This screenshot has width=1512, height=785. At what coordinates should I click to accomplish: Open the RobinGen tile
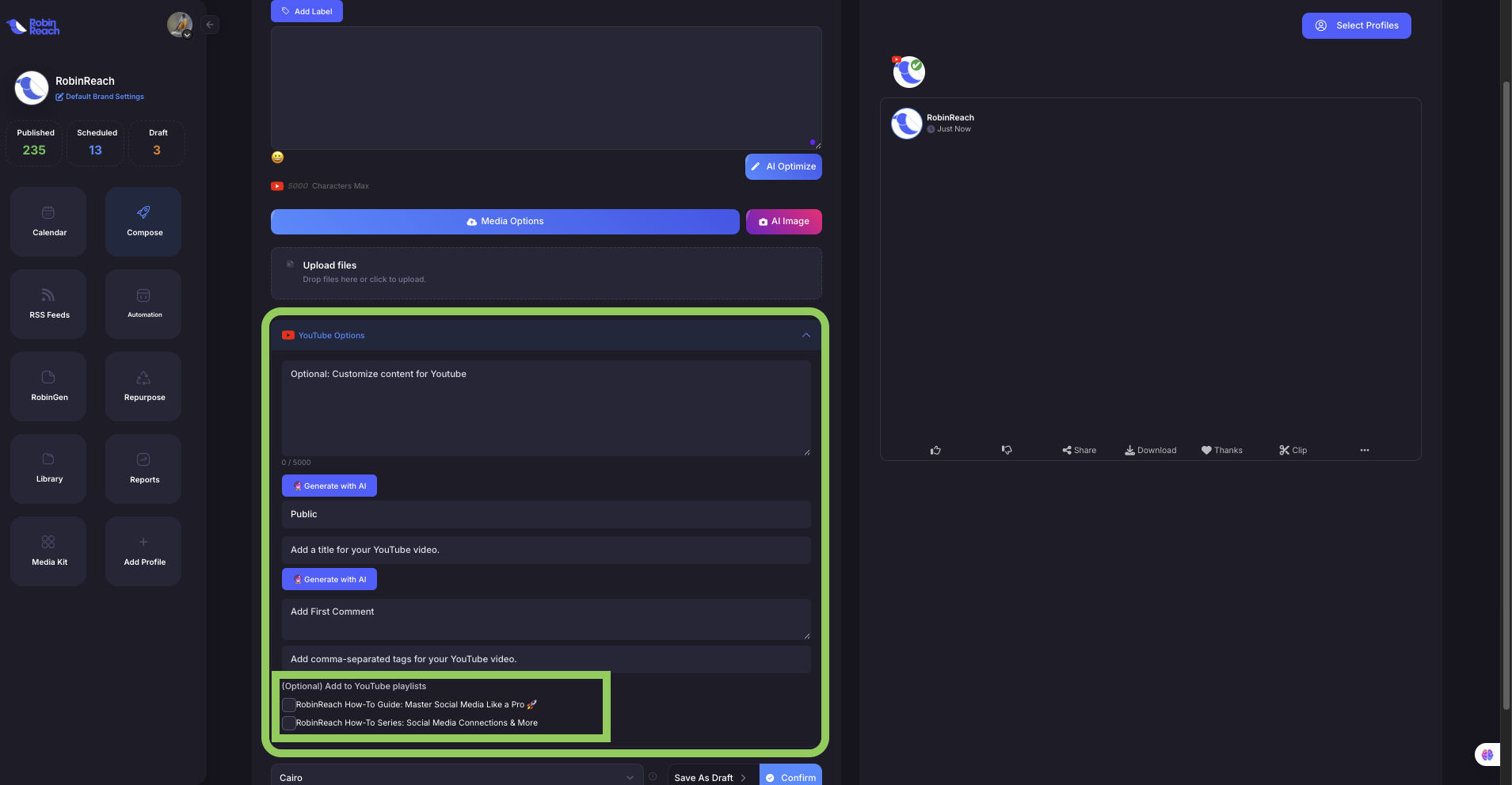click(x=48, y=387)
